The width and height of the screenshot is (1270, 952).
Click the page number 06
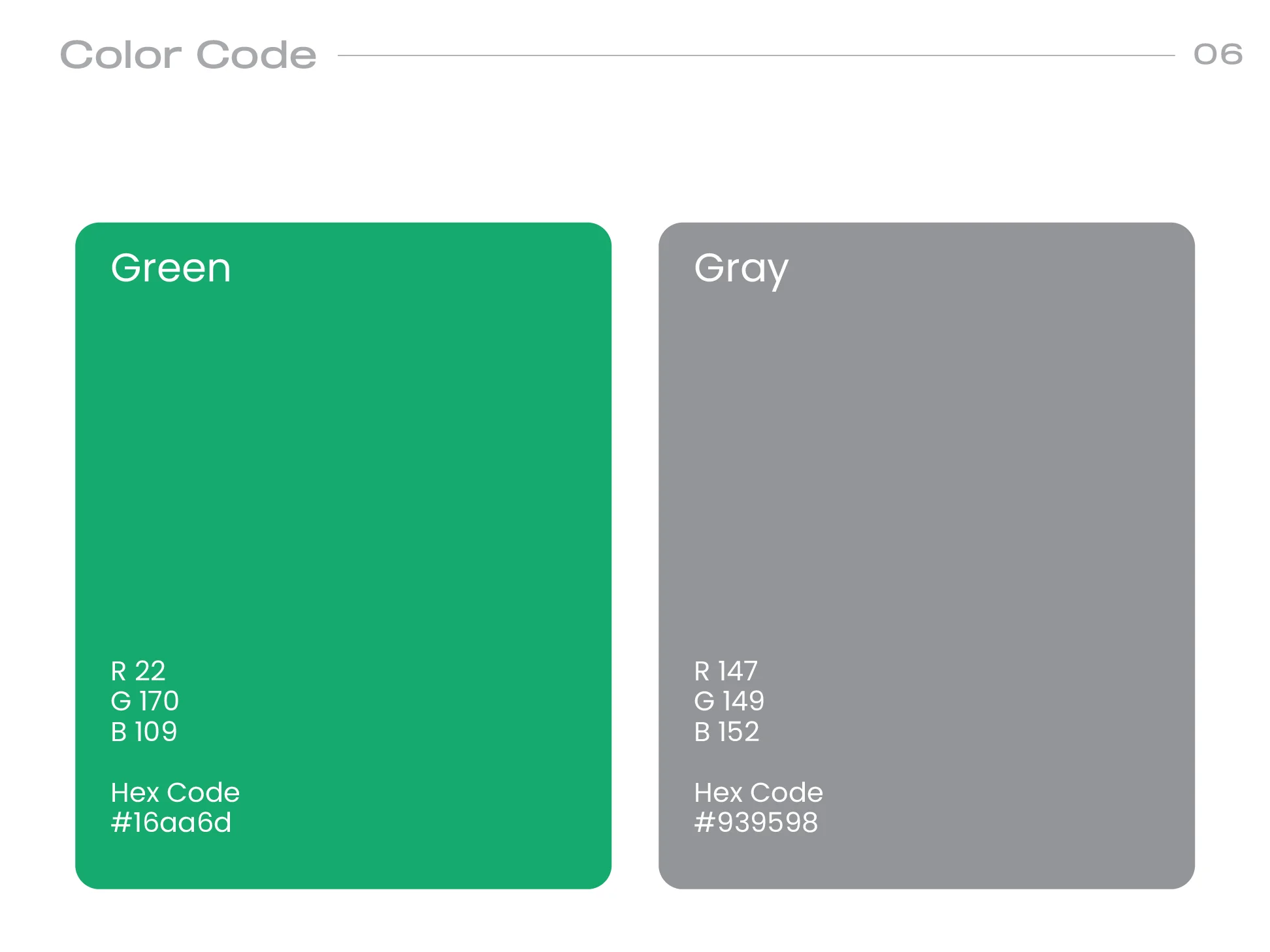click(x=1217, y=54)
